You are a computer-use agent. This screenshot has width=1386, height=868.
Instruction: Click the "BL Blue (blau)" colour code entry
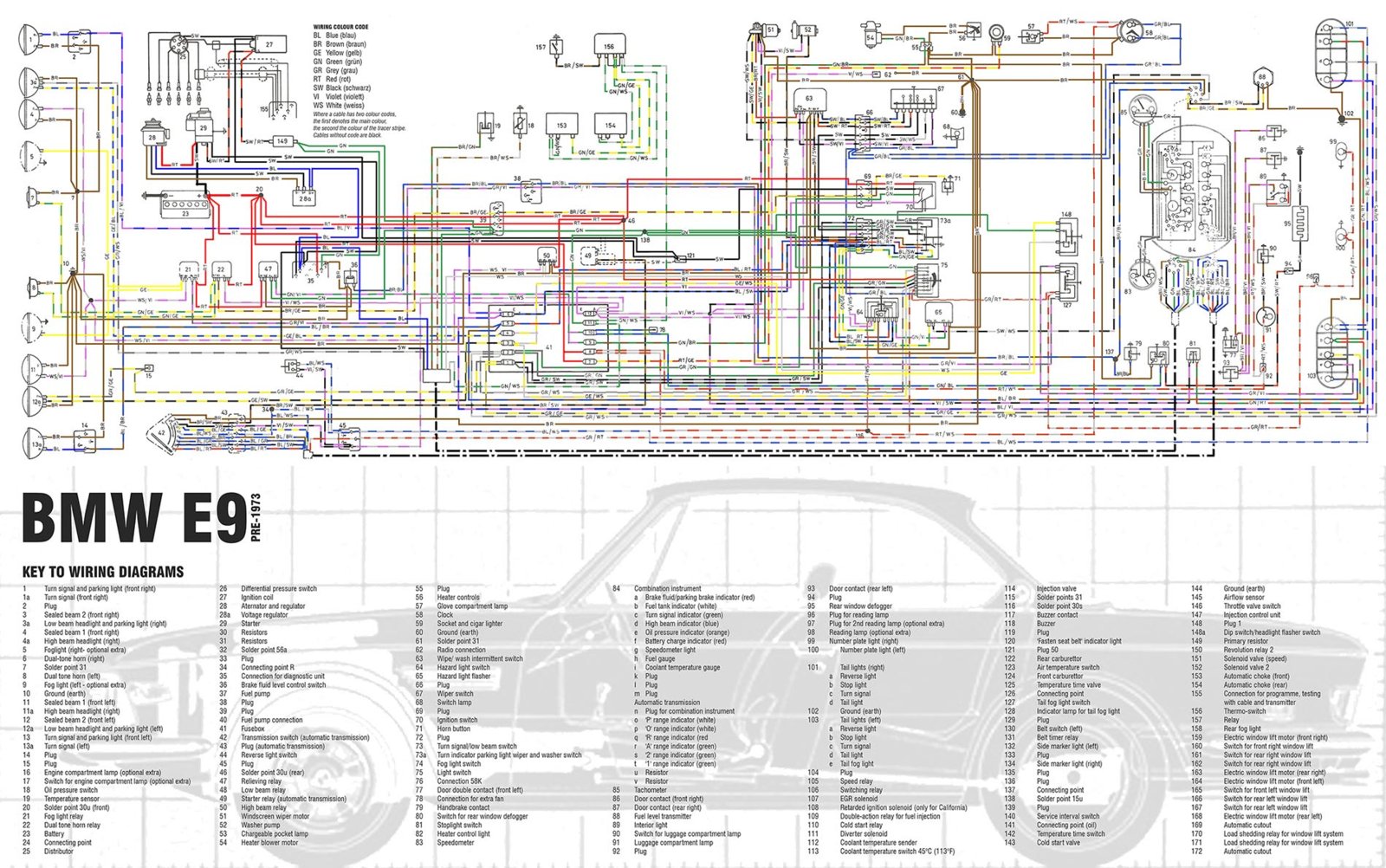pyautogui.click(x=334, y=36)
